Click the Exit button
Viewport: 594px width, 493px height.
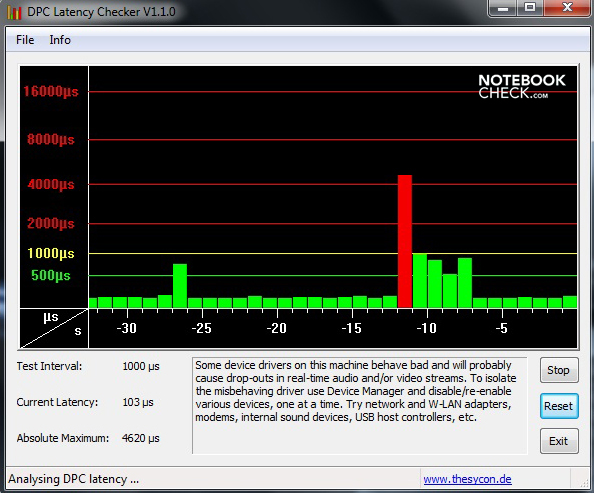coord(559,441)
